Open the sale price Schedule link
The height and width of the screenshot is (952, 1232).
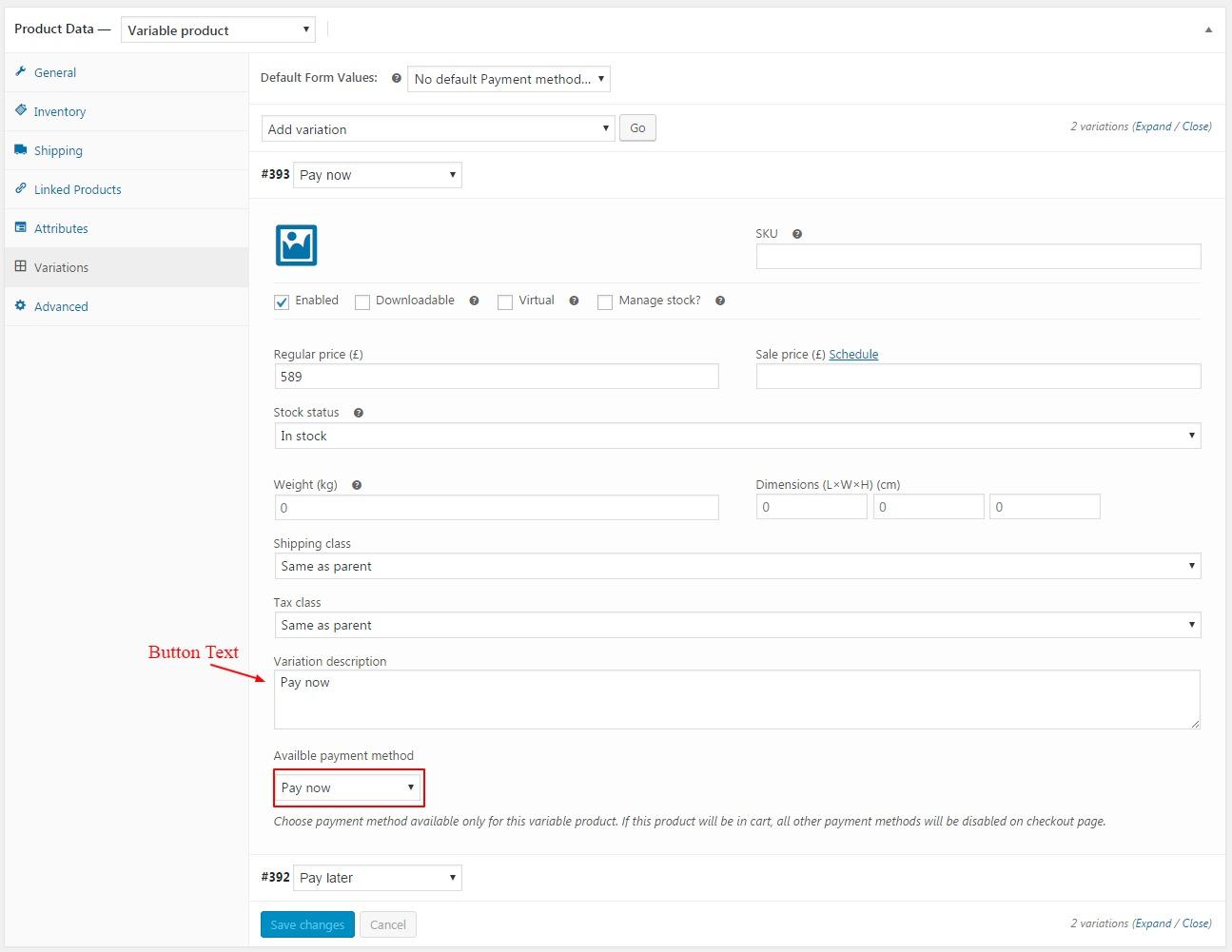(853, 355)
